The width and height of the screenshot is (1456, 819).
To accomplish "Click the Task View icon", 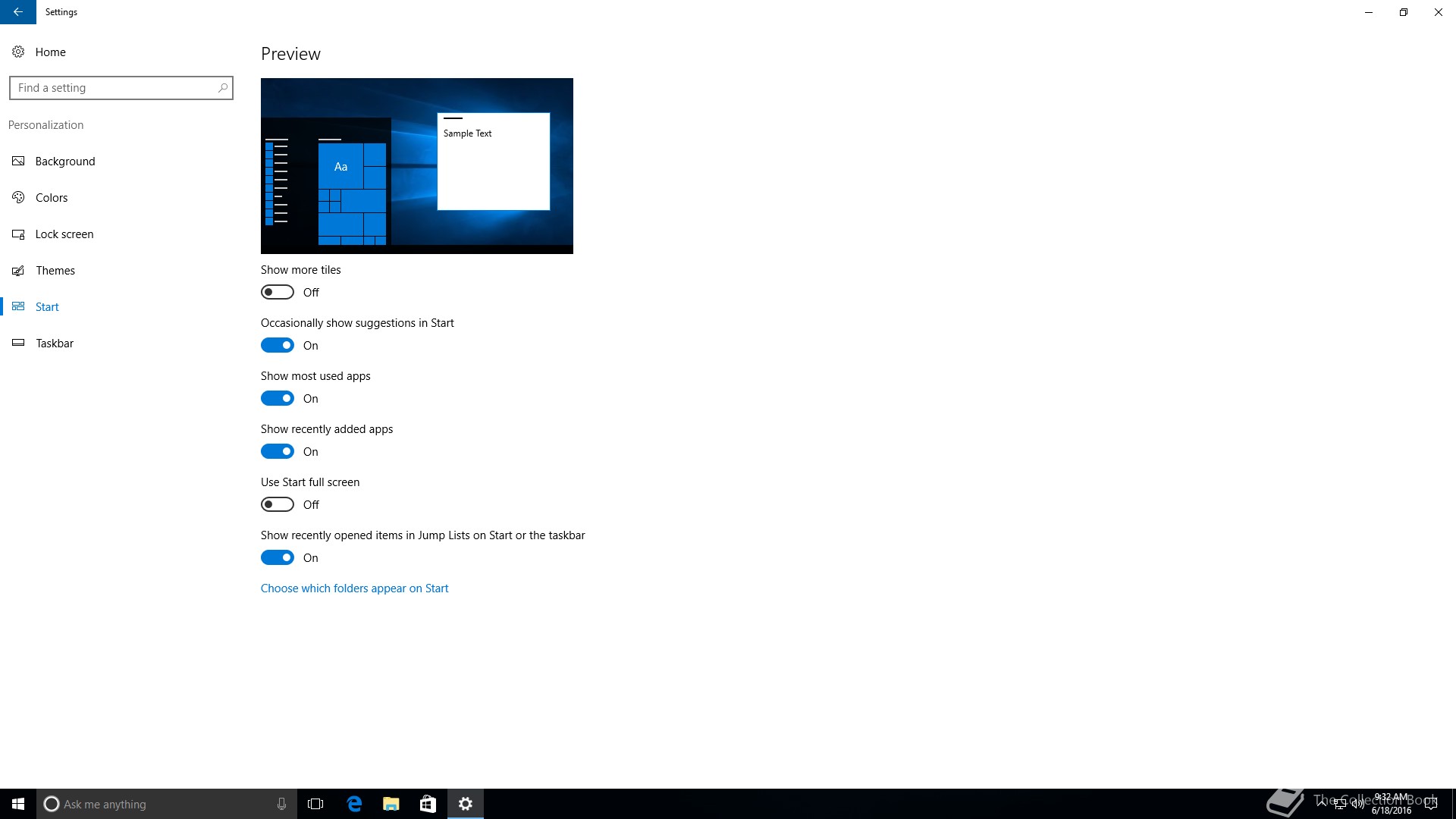I will [315, 804].
